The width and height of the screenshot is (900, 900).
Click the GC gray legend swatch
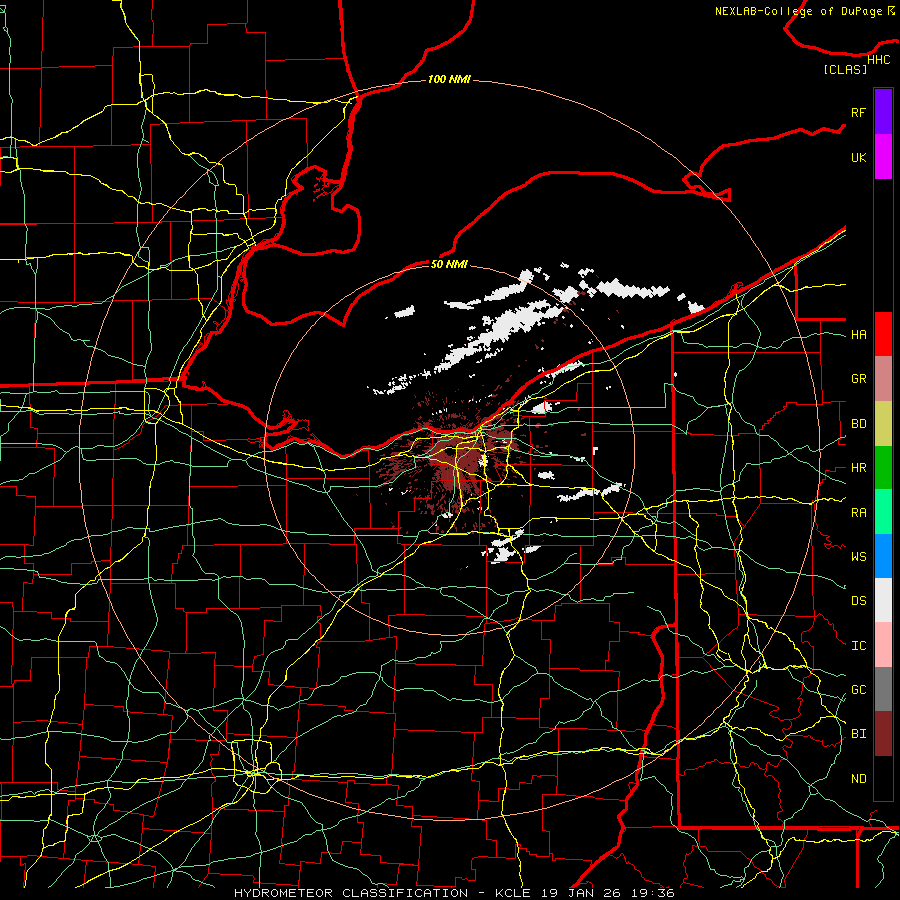pos(883,689)
